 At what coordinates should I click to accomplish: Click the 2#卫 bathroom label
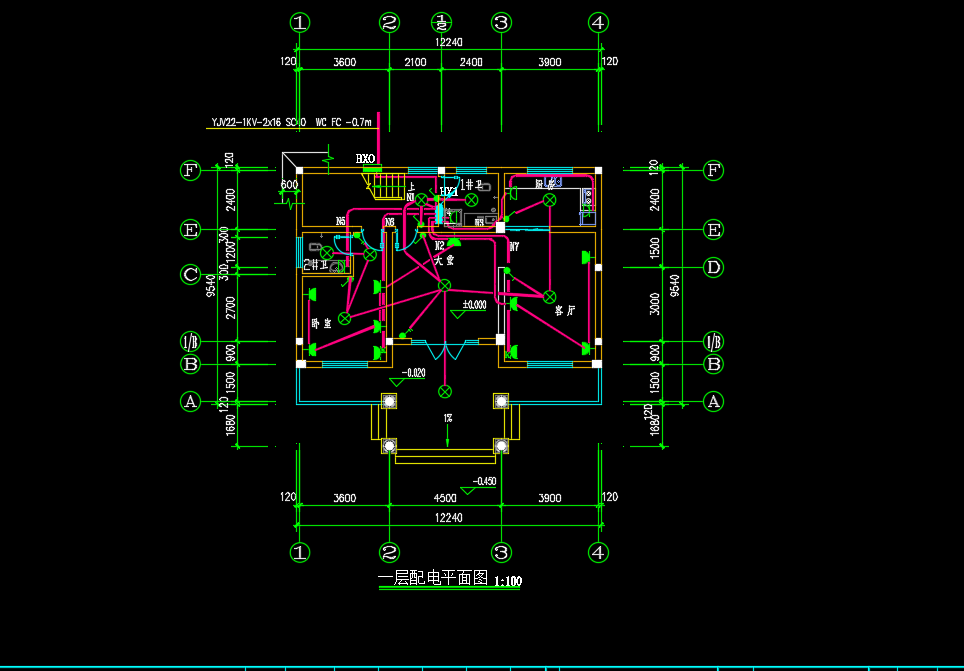click(317, 265)
